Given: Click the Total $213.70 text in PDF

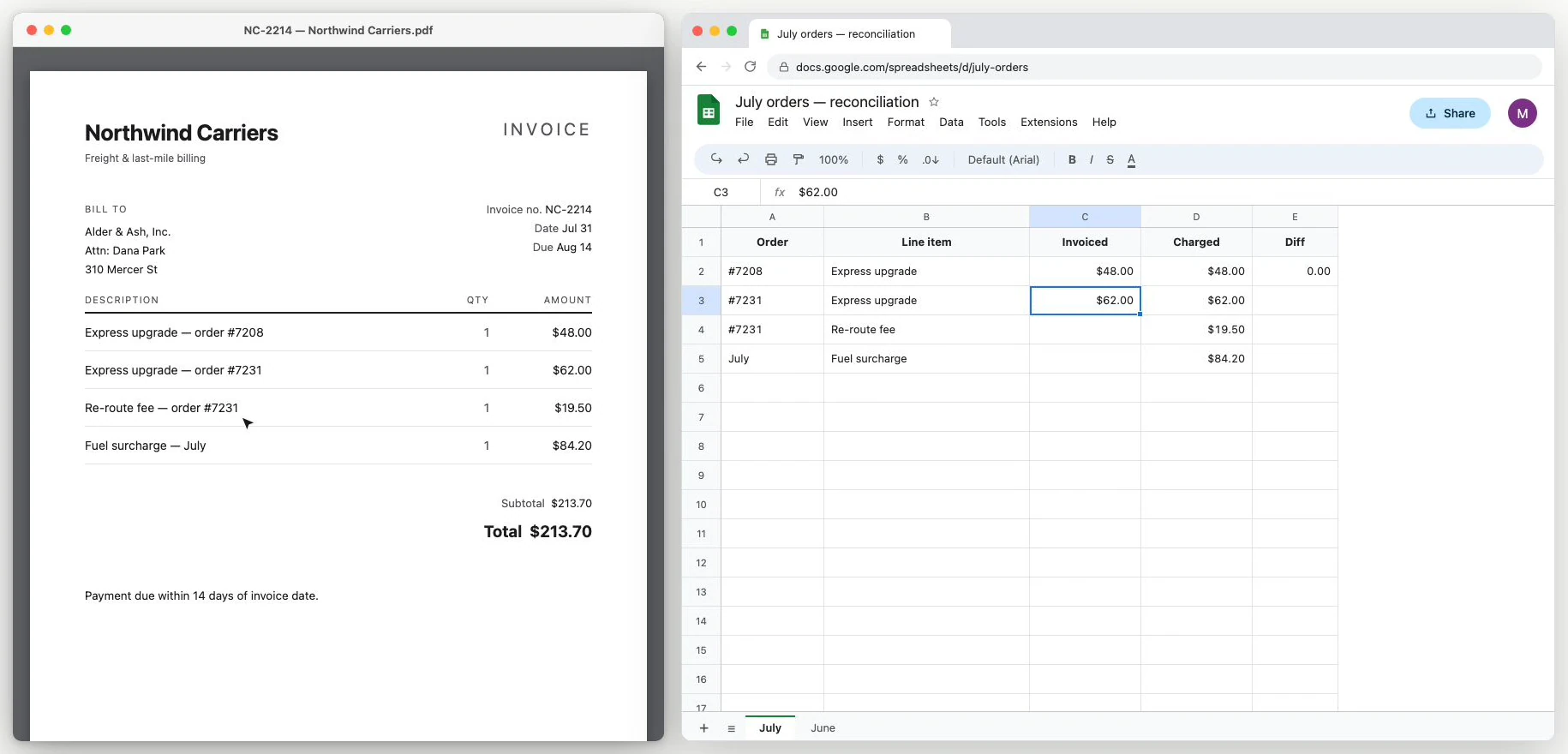Looking at the screenshot, I should tap(538, 531).
